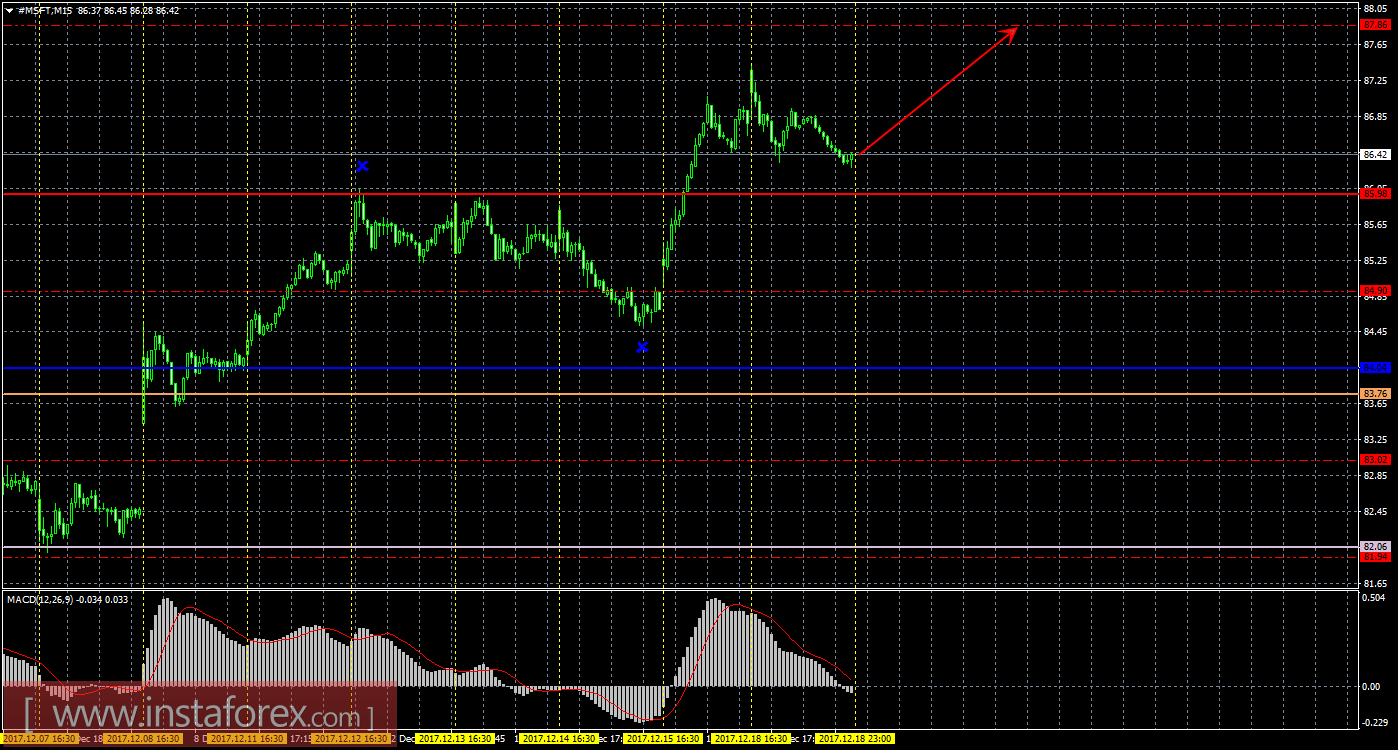This screenshot has width=1398, height=750.
Task: Select the blue X marker below the price dip
Action: (642, 347)
